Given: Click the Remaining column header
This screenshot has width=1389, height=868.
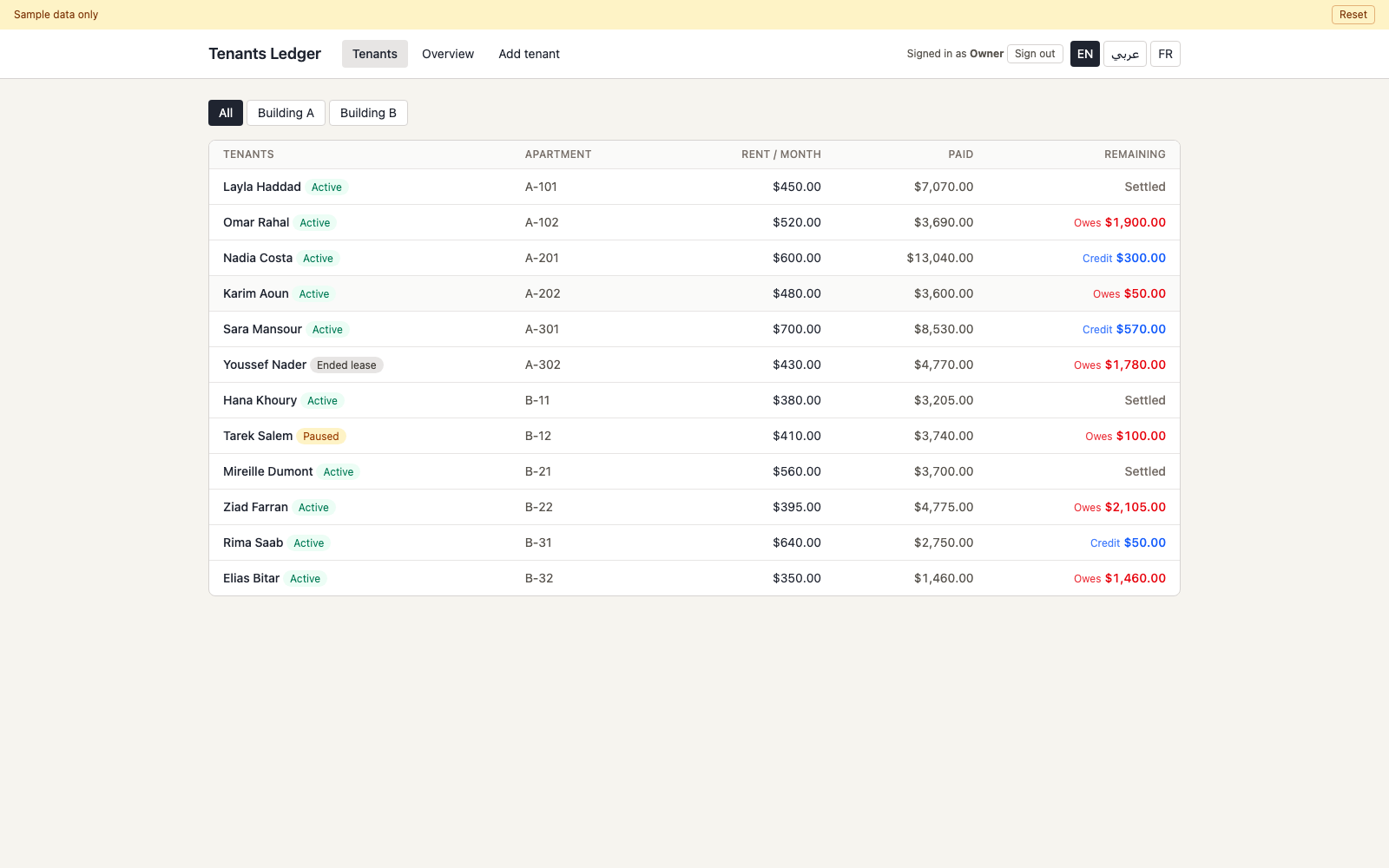Looking at the screenshot, I should coord(1135,155).
